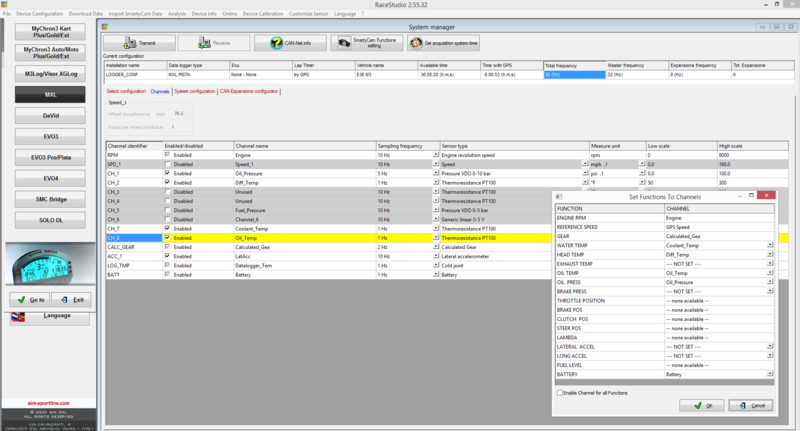Open WATER TEMP channel dropdown
This screenshot has height=431, width=800.
point(770,245)
